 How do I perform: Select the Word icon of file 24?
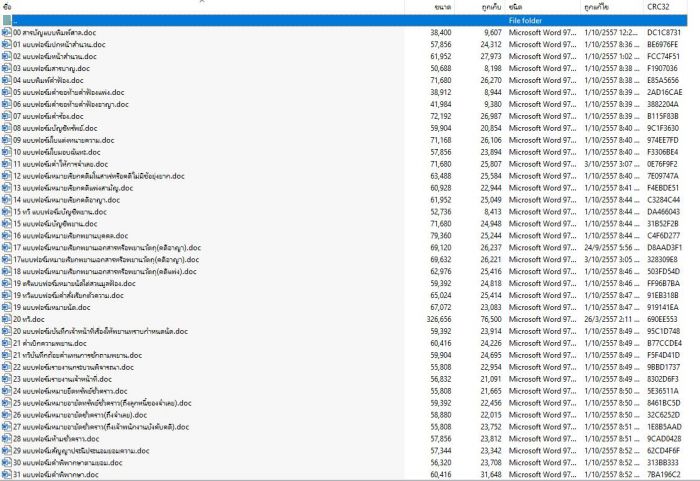(x=7, y=391)
